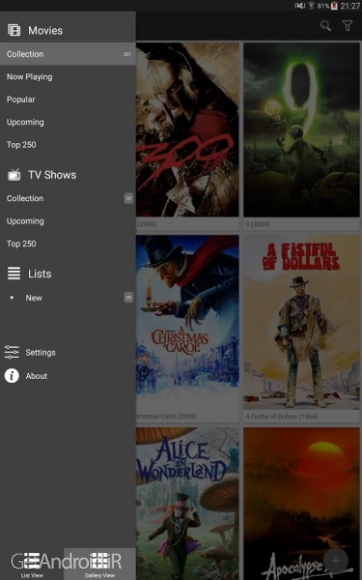Tap the Movies Collection count badge
This screenshot has width=362, height=580.
click(x=127, y=54)
